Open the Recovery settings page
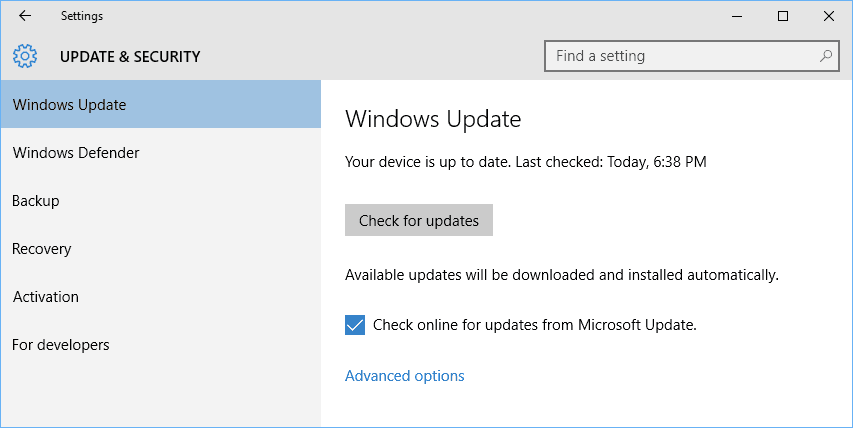 click(161, 249)
